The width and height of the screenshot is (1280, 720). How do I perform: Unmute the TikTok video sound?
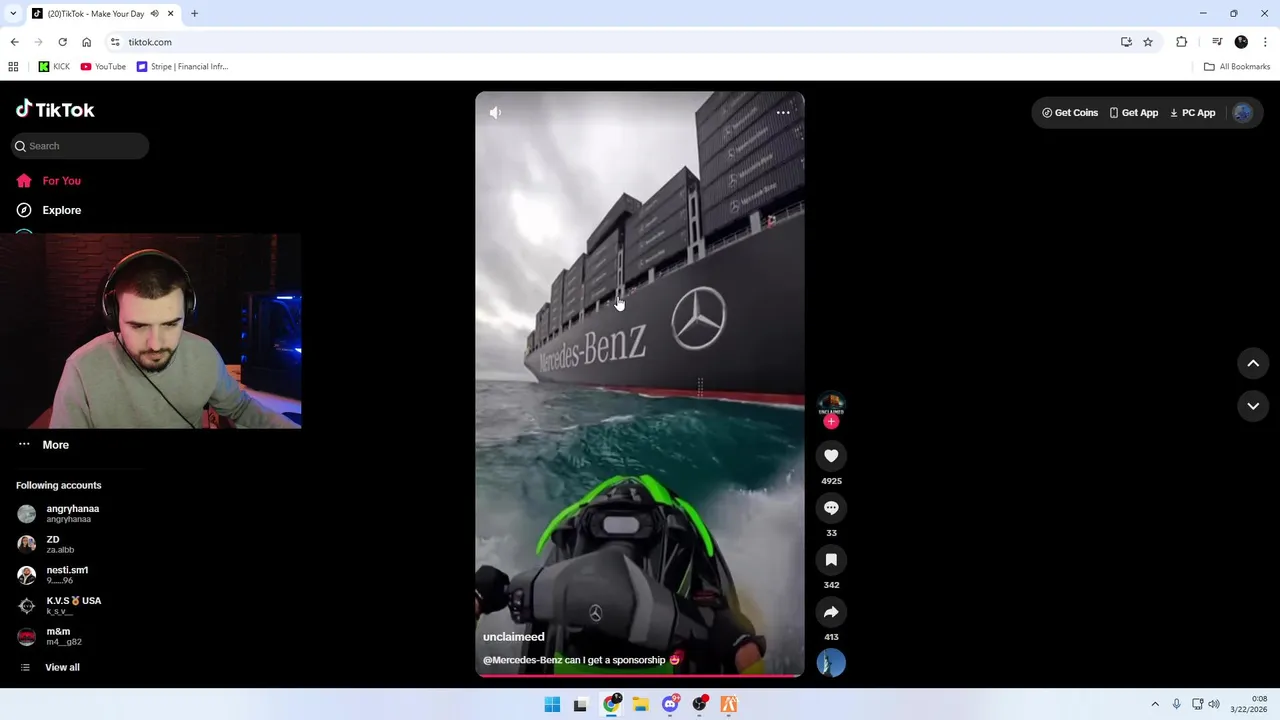(x=495, y=113)
